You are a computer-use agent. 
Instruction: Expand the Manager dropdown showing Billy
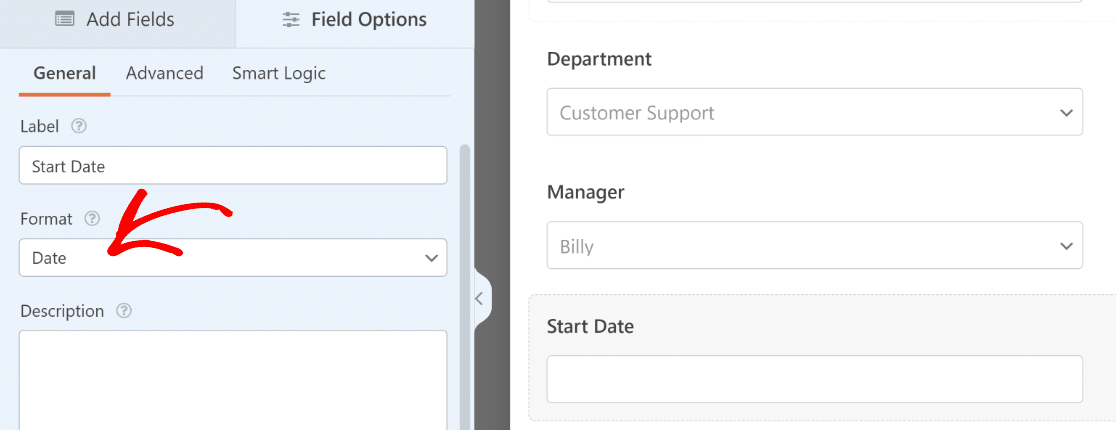coord(814,246)
